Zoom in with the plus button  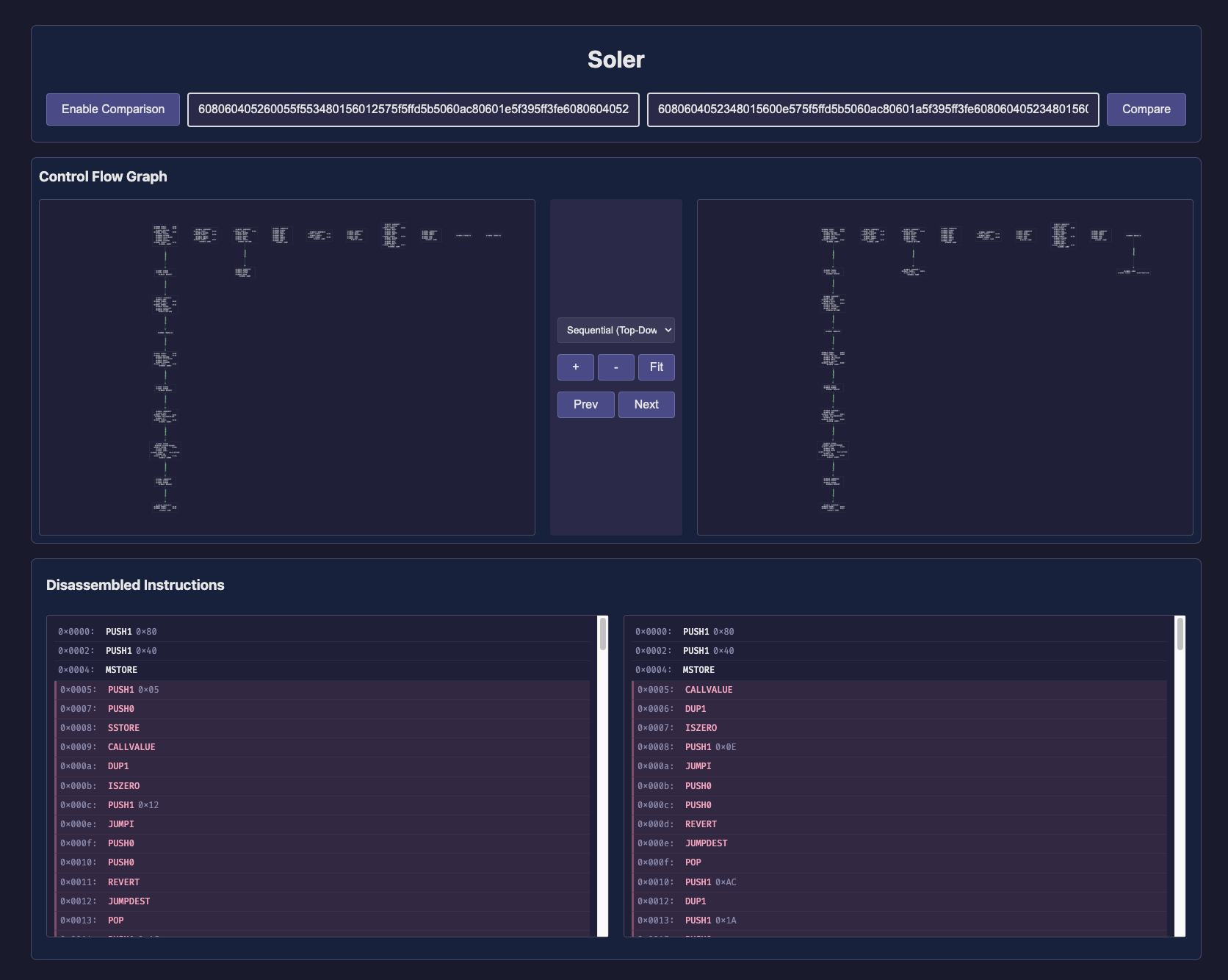pos(575,367)
